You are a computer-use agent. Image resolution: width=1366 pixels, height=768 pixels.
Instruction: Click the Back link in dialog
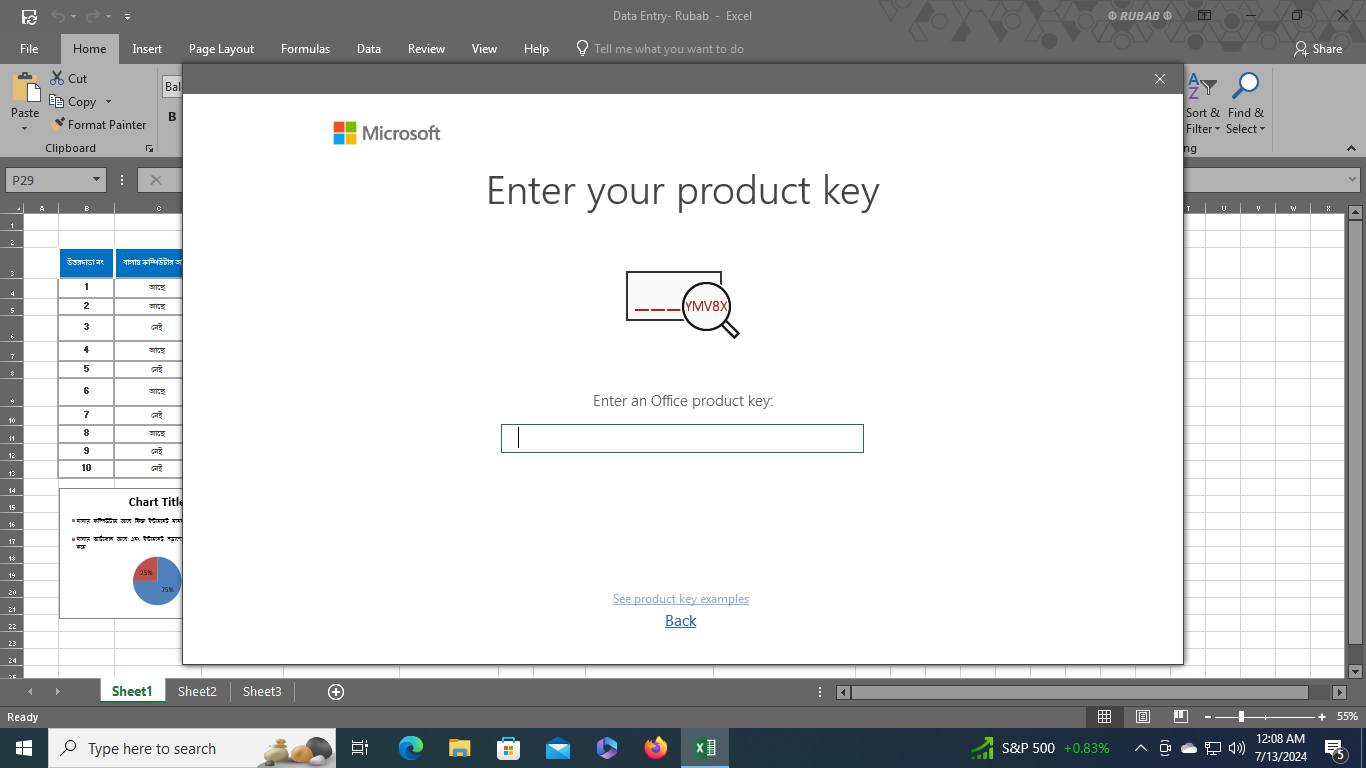click(681, 621)
